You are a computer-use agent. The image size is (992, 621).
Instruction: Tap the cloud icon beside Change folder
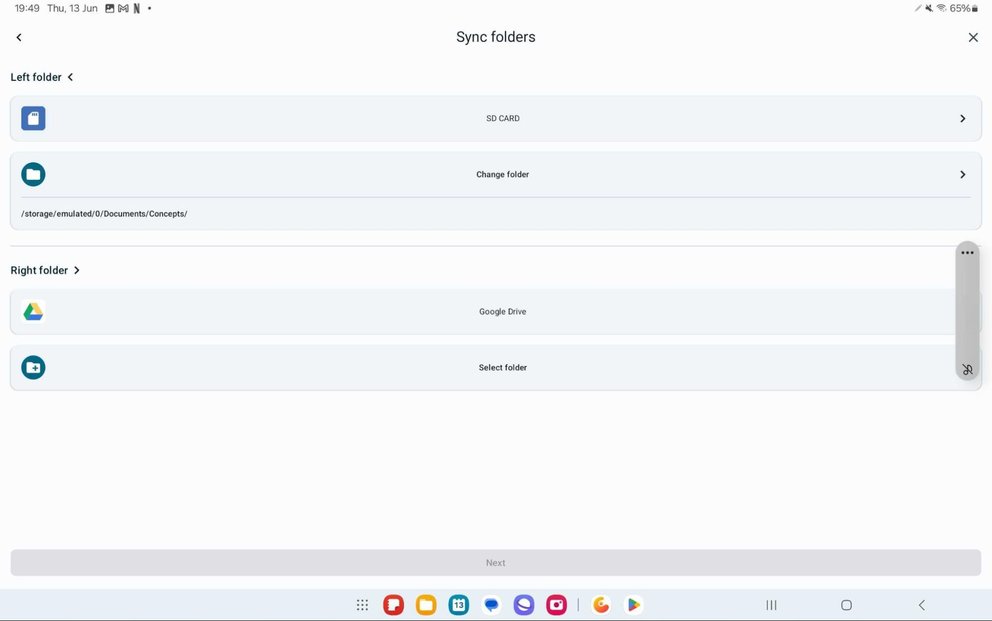pos(33,174)
